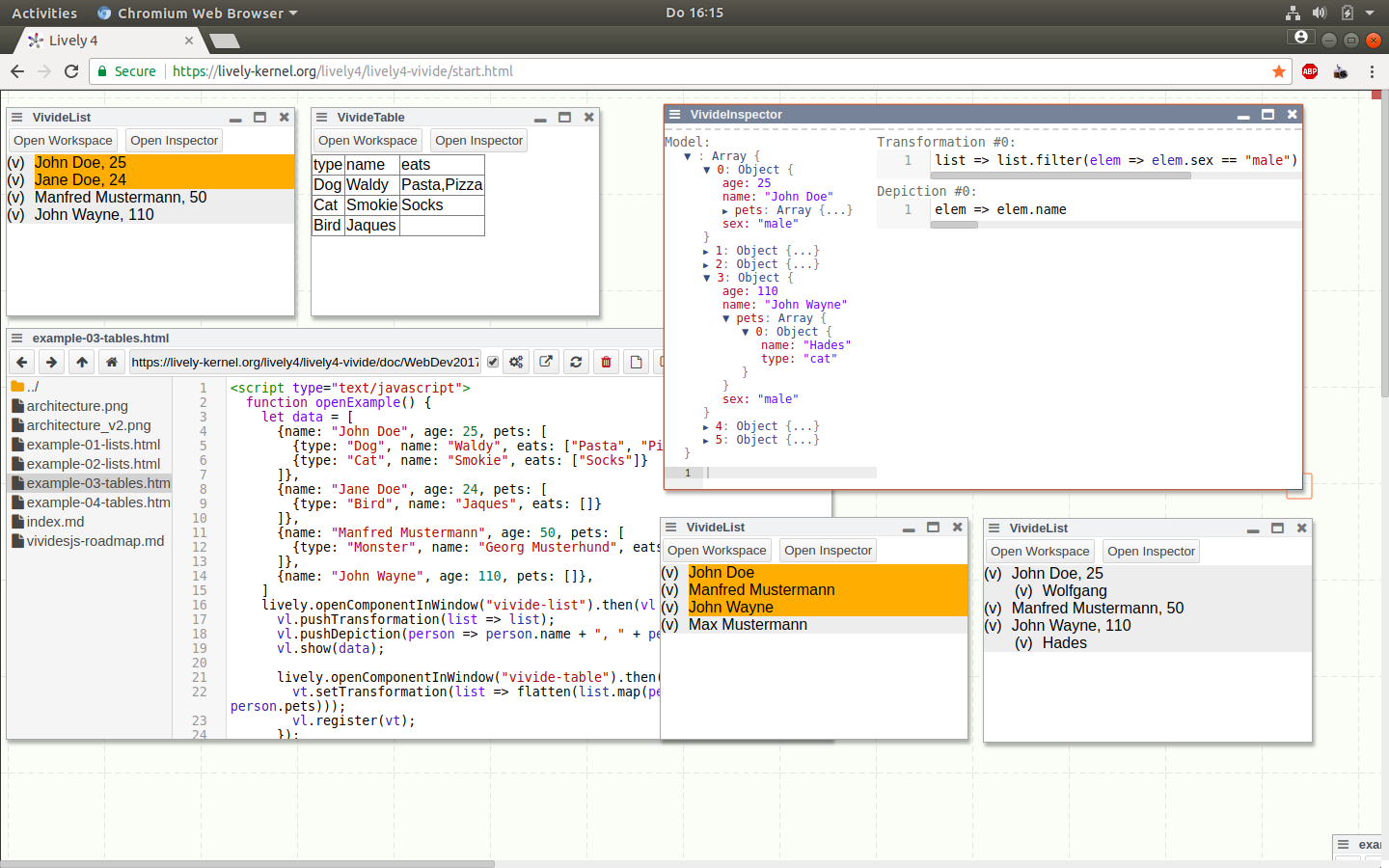Toggle the checkbox next to the file URL
The height and width of the screenshot is (868, 1389).
(493, 362)
